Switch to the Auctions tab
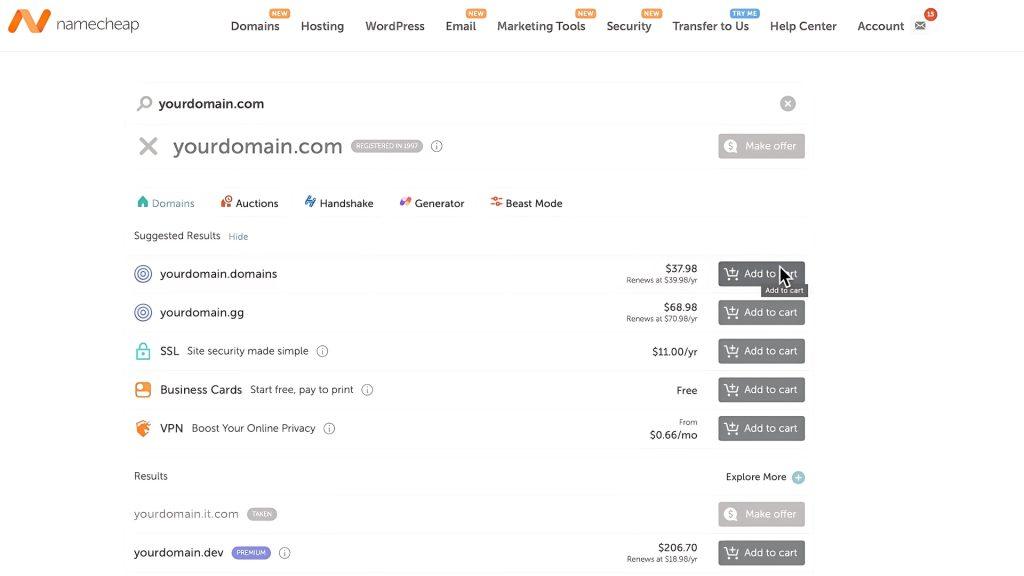 click(249, 203)
